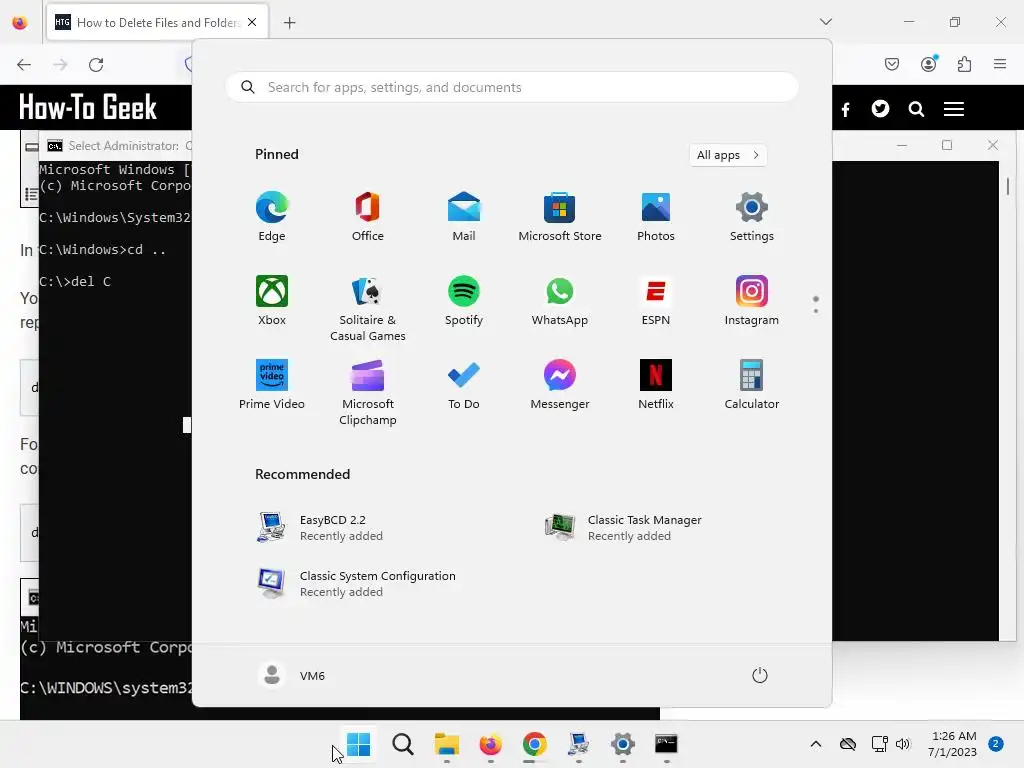Click the All apps button
Viewport: 1024px width, 768px height.
pyautogui.click(x=728, y=155)
